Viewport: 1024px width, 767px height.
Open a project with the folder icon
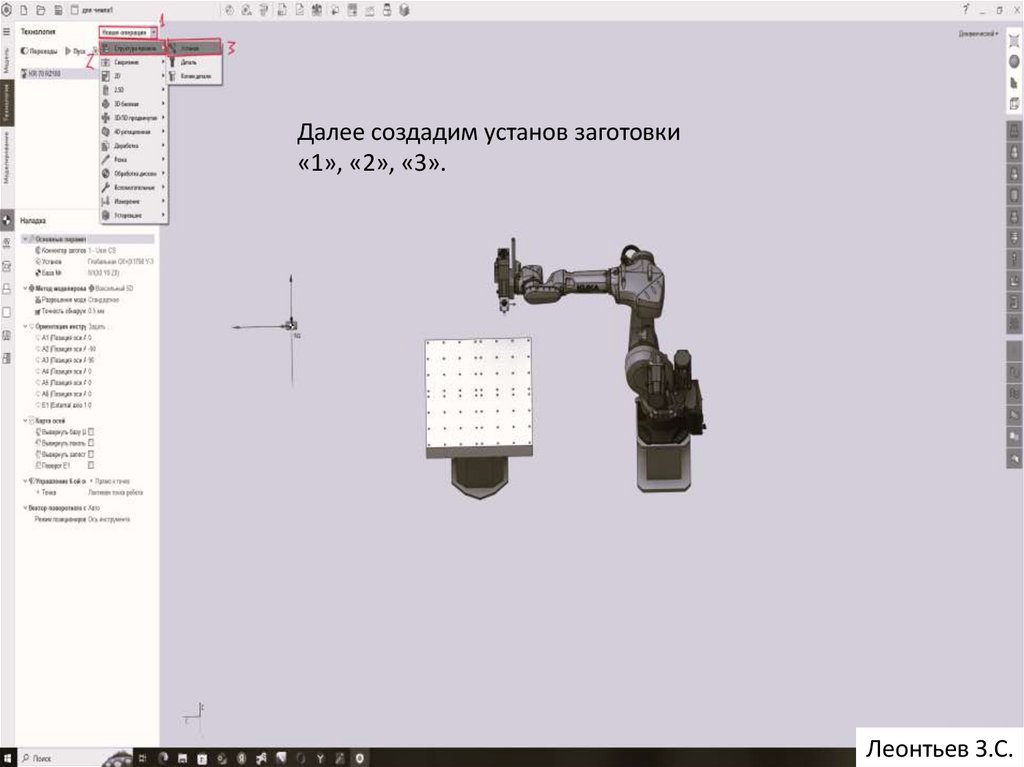(40, 10)
